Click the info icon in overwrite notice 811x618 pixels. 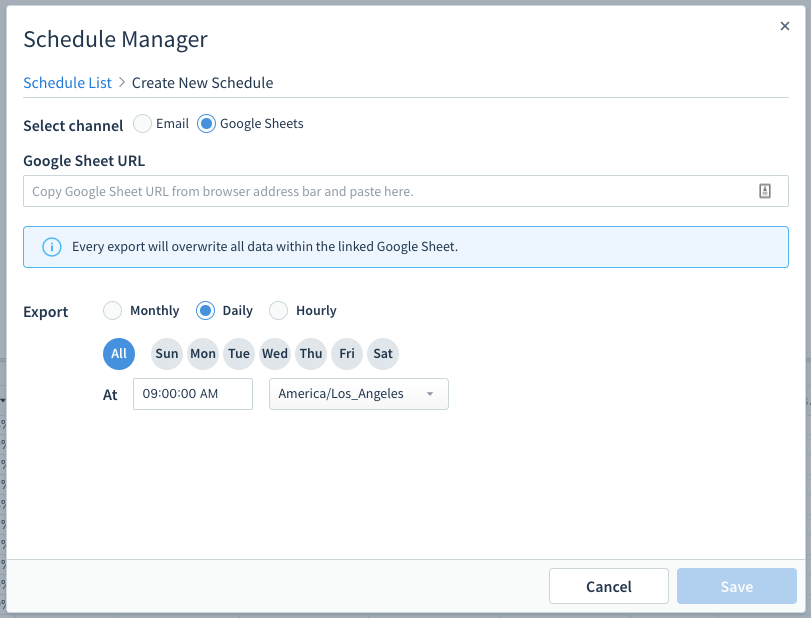tap(52, 247)
